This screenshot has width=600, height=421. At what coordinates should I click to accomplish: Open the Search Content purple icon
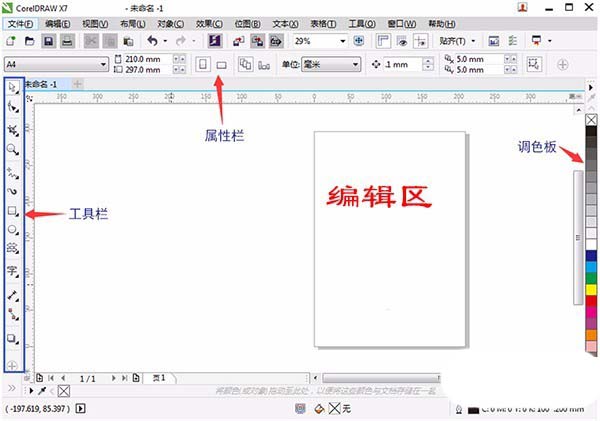pos(214,41)
